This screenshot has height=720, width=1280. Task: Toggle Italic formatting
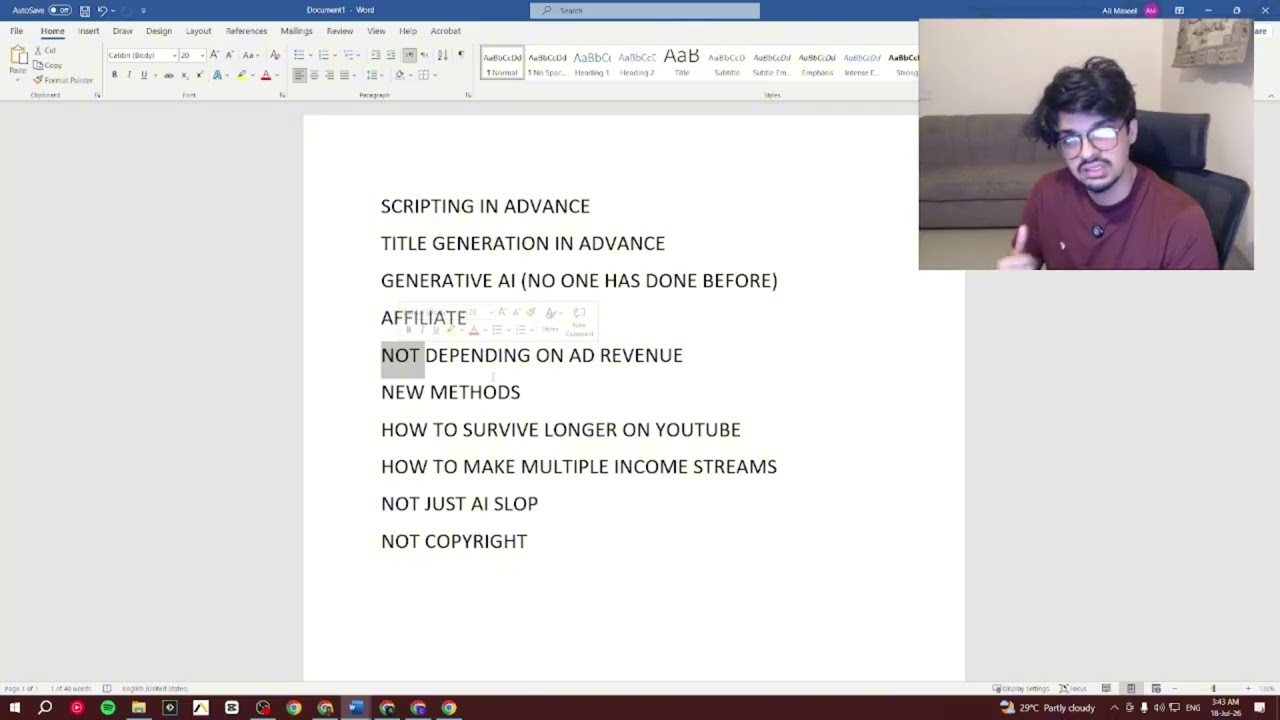[x=129, y=75]
